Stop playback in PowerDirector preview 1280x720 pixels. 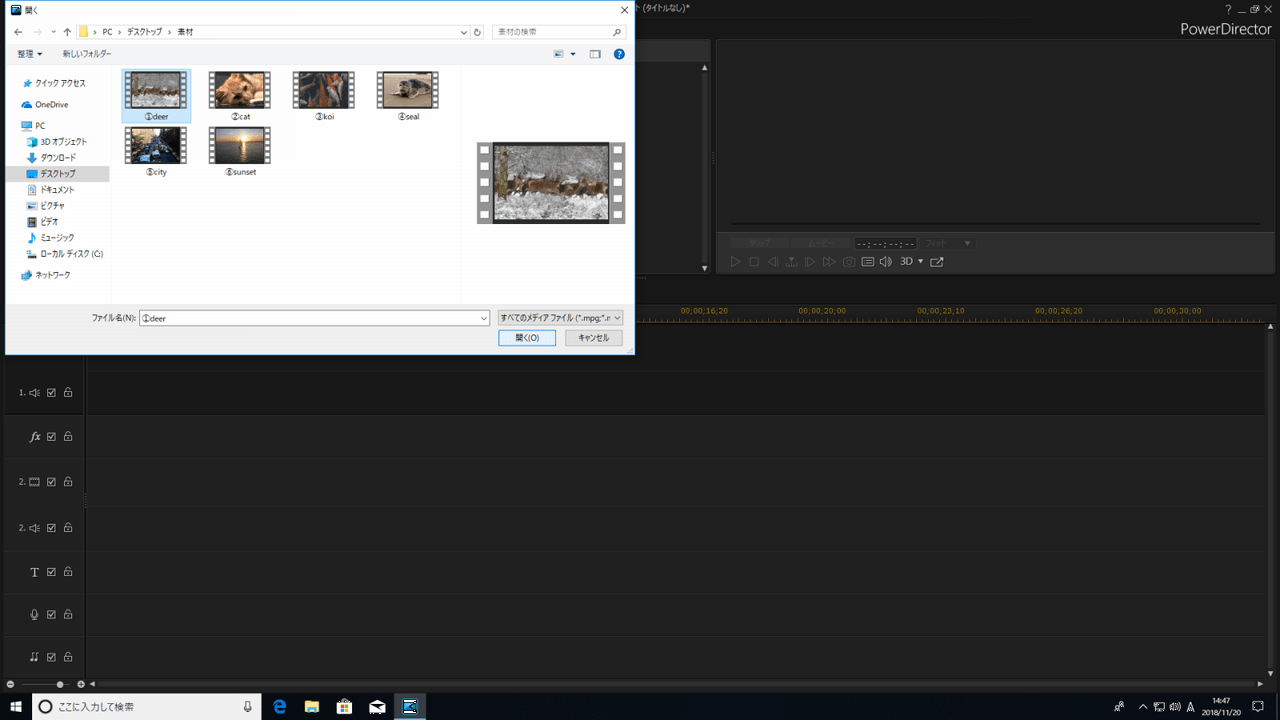point(754,262)
